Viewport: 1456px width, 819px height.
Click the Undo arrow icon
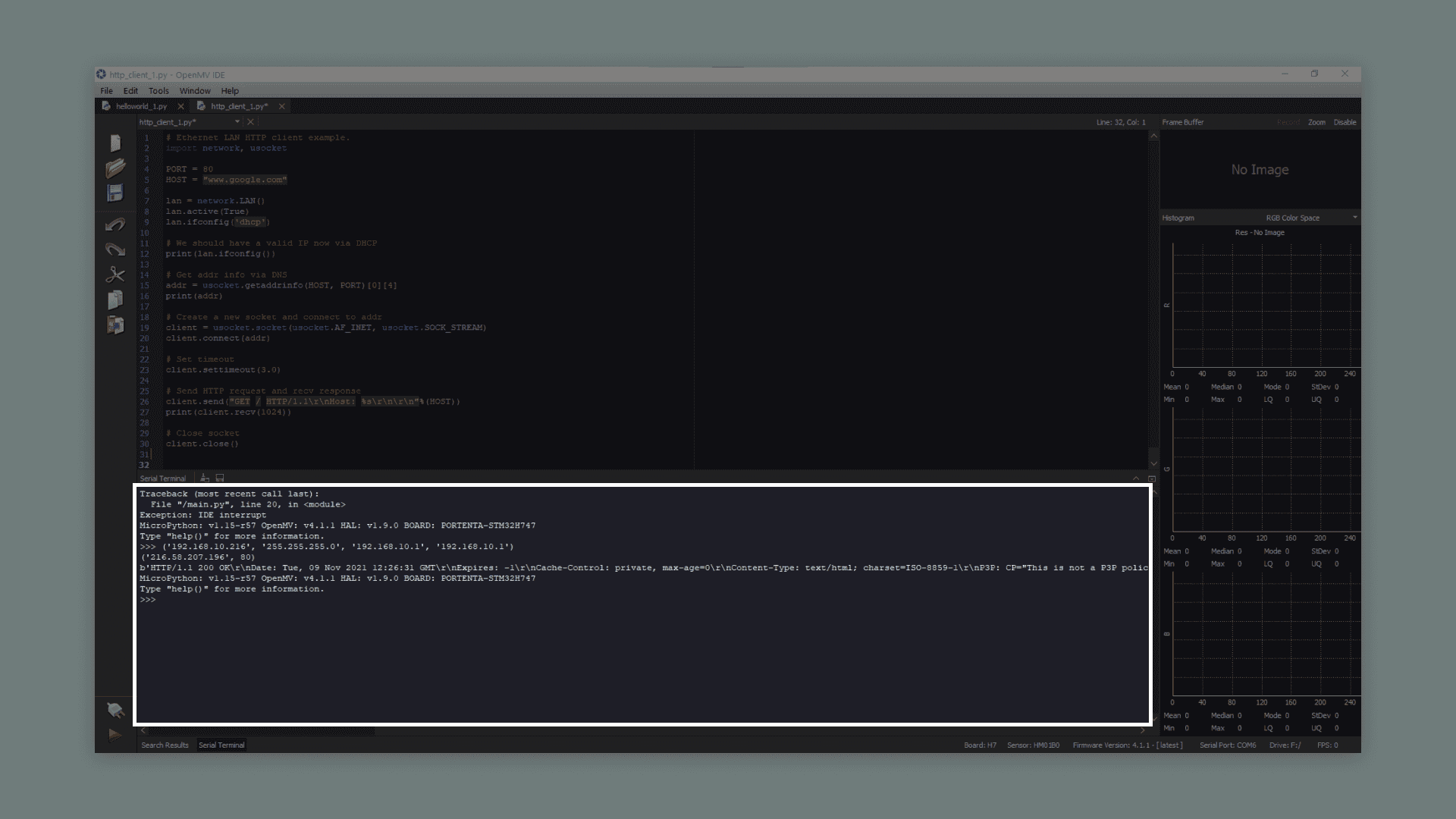pos(115,224)
